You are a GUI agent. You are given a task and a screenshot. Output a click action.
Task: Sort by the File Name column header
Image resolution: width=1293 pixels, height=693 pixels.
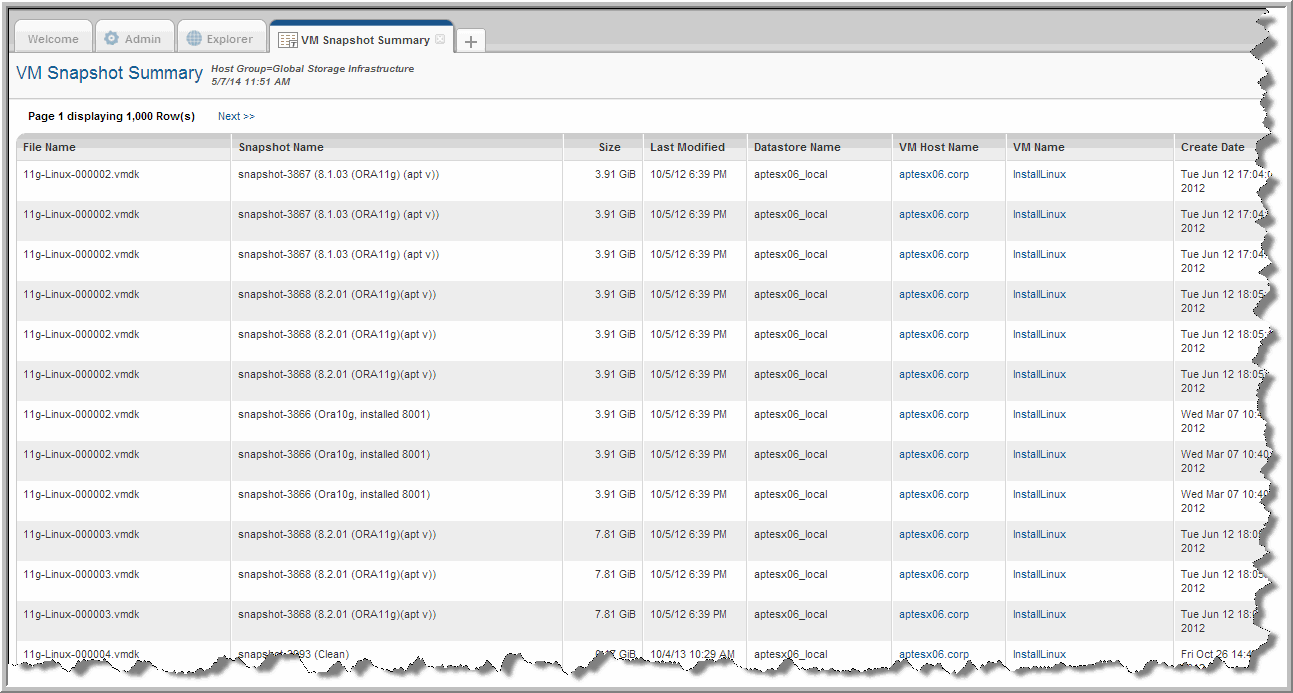[x=49, y=147]
